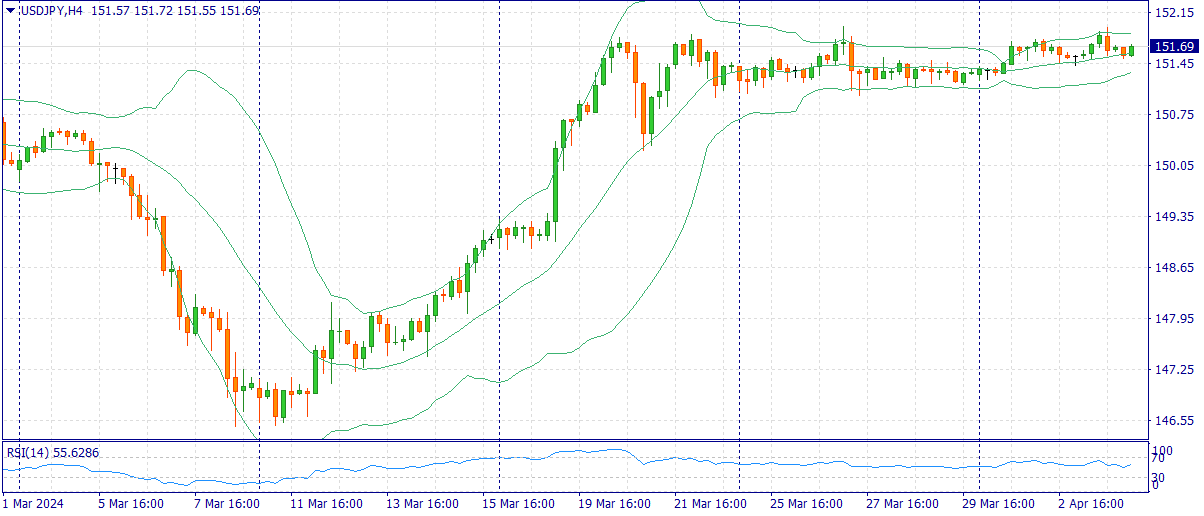Click the 27 Mar 16:00 time label
Screen dimensions: 1204x516
(901, 504)
